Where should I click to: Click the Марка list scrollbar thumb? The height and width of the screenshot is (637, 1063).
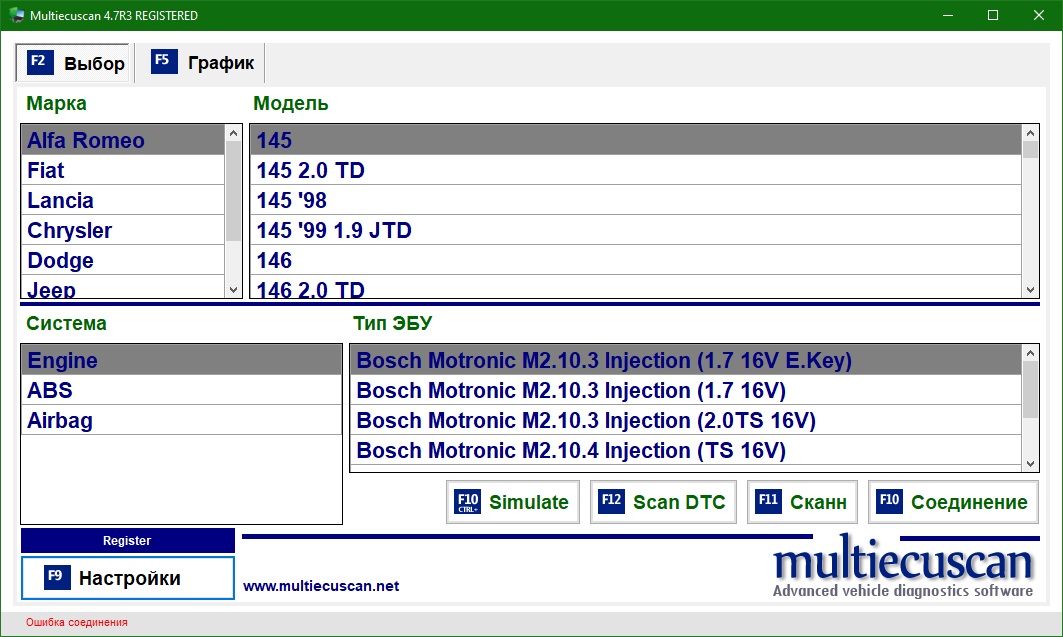coord(233,191)
